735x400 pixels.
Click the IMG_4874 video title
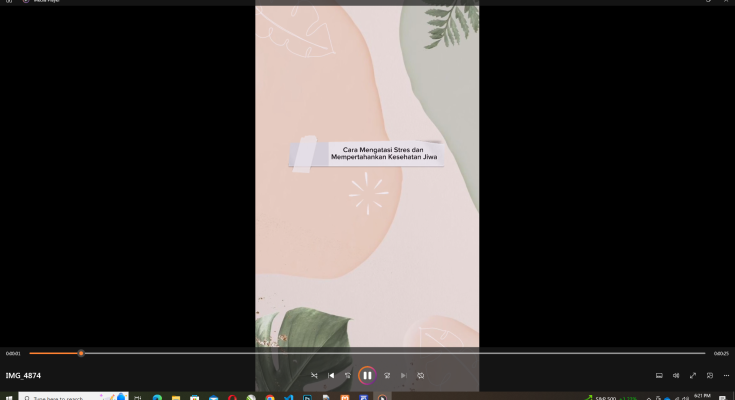[23, 376]
